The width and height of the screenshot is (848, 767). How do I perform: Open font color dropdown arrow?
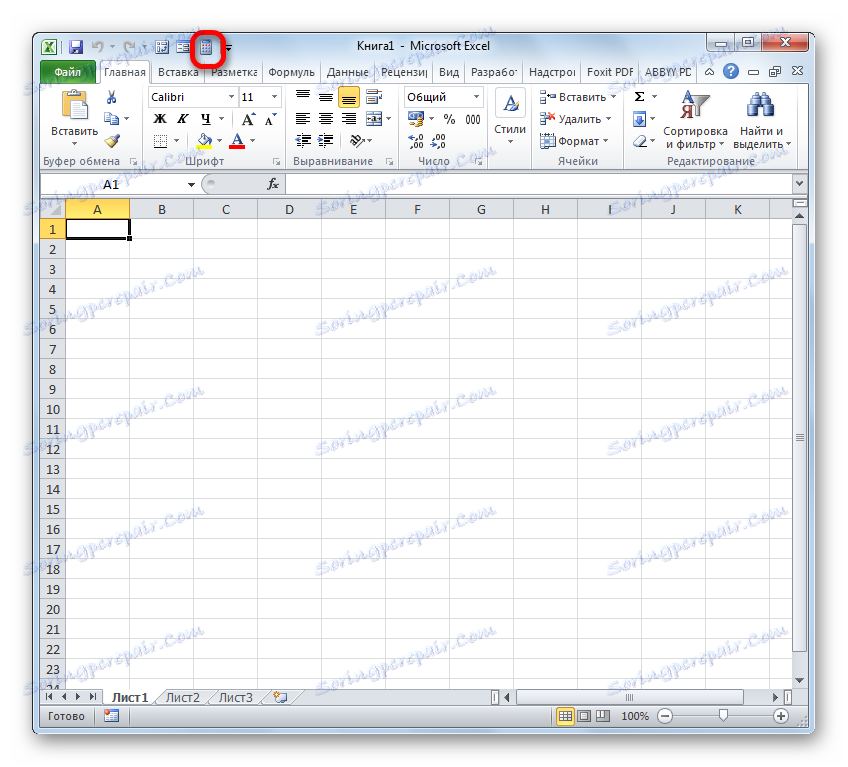point(253,141)
